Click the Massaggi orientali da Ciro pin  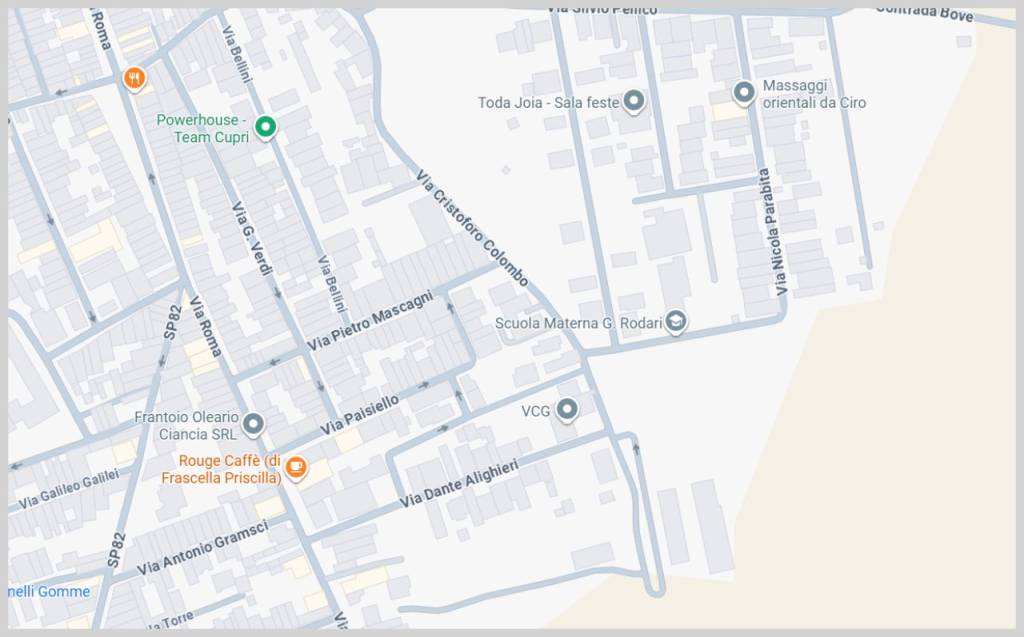pos(743,93)
